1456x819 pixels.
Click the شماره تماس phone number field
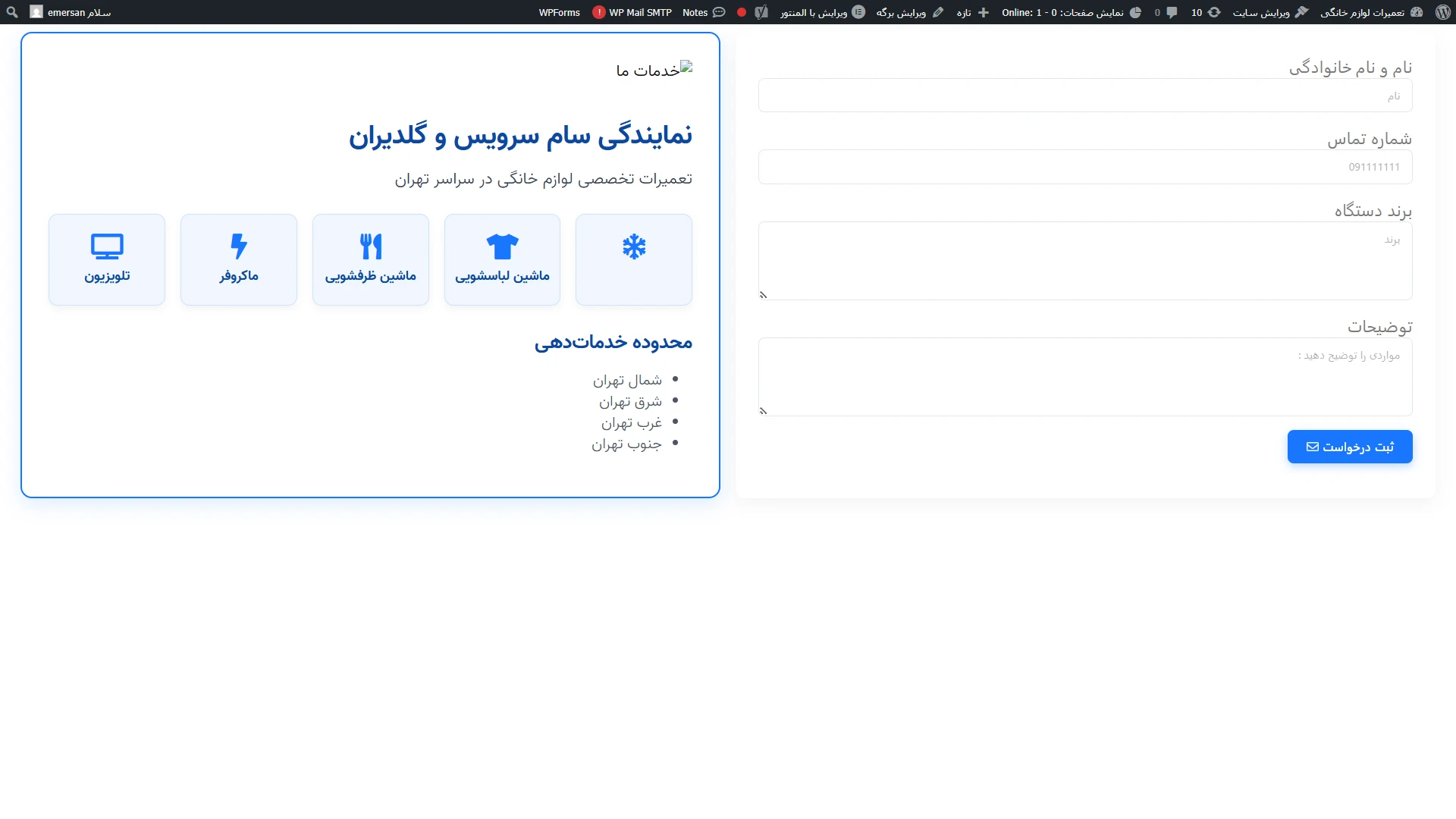(1084, 167)
